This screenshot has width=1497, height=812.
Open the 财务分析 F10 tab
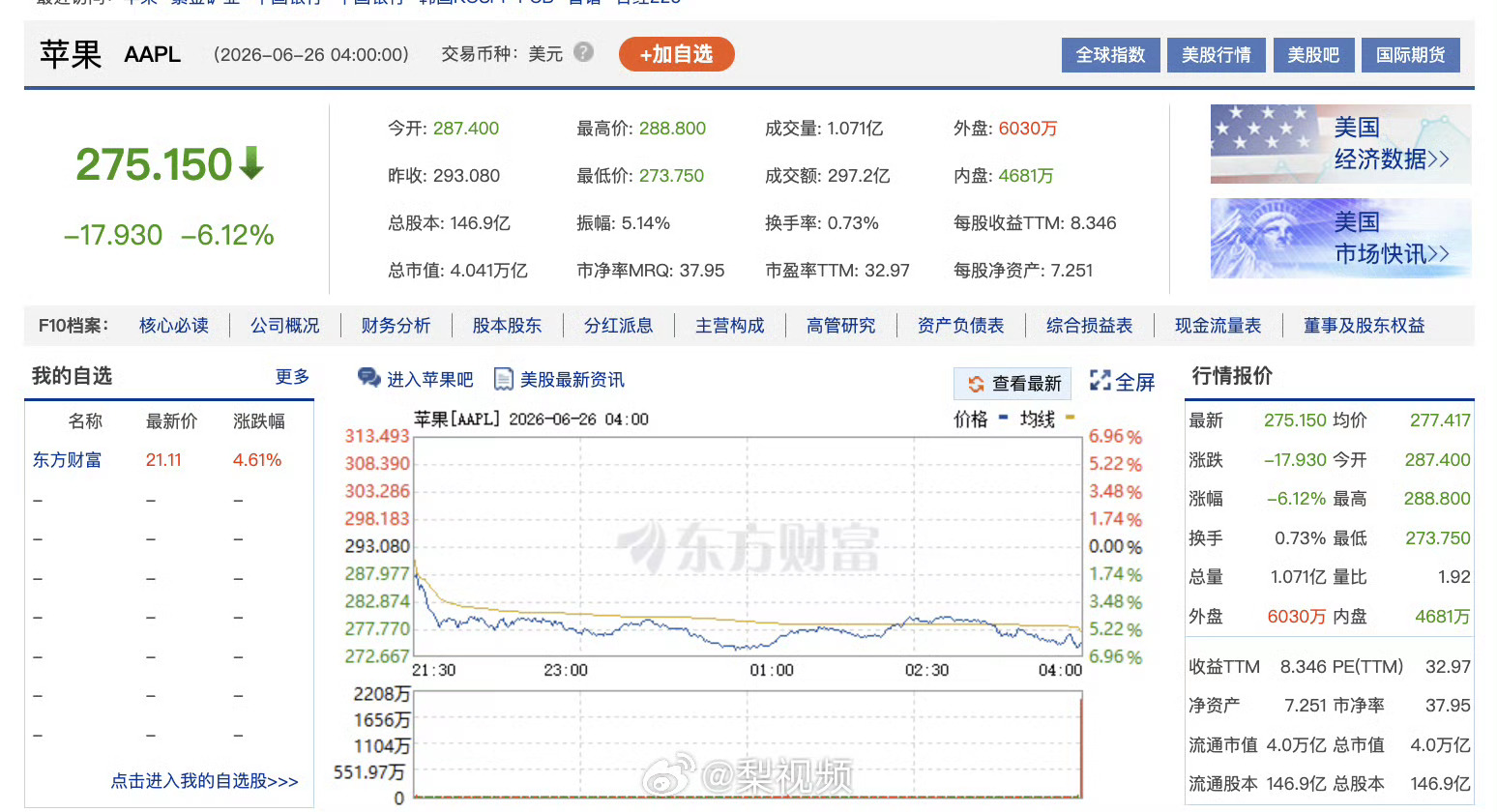click(396, 326)
